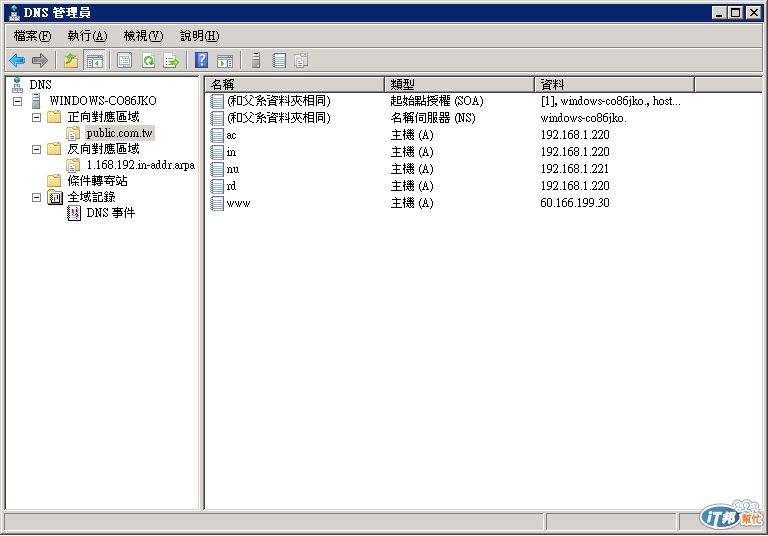Click the public.com.tw zone icon
The image size is (768, 536).
(x=73, y=133)
